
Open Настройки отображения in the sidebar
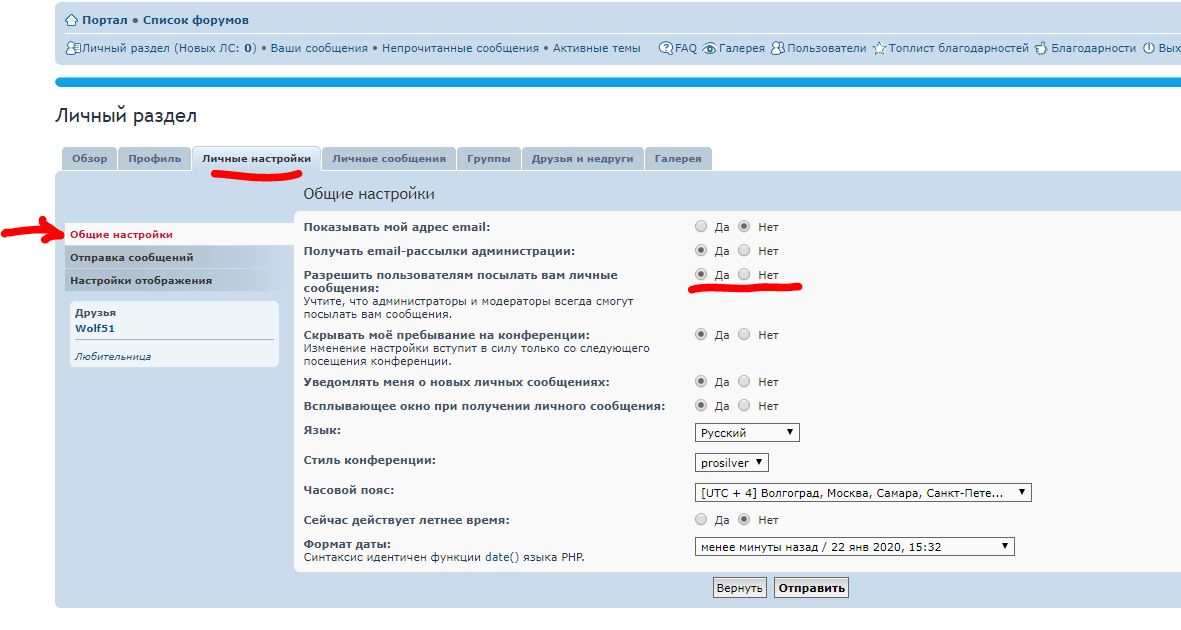[x=141, y=281]
